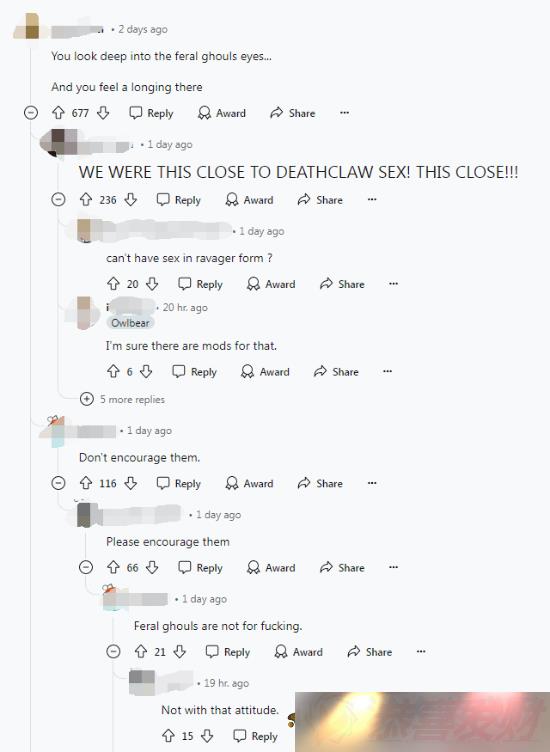
Task: Upvote the comment with 677 points
Action: tap(59, 113)
